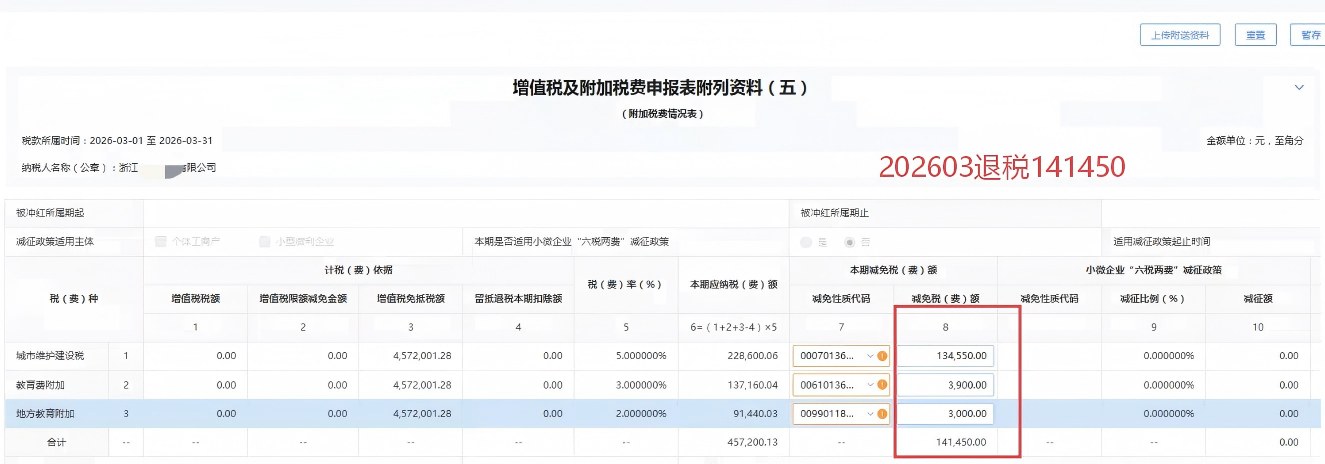Click the 141,450.00 total exemption cell
This screenshot has height=464, width=1325.
[x=960, y=442]
